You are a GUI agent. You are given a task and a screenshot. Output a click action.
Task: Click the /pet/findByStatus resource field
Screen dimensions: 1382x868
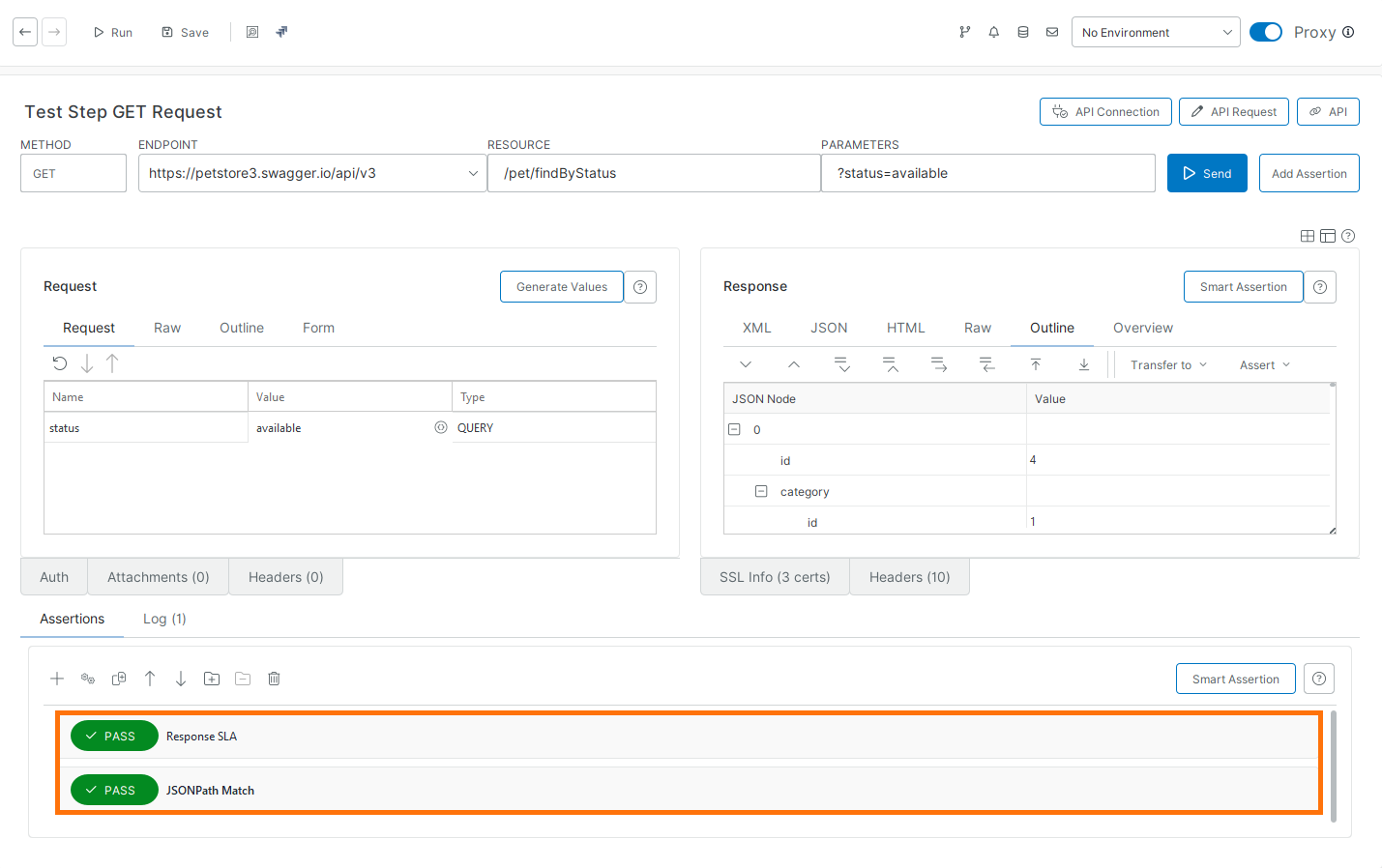point(654,173)
